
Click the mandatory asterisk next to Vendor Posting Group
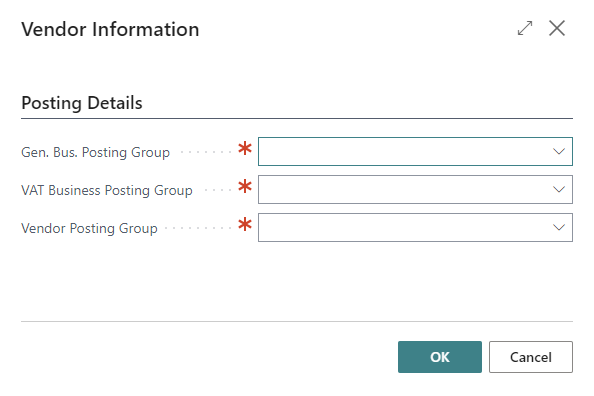tap(245, 224)
